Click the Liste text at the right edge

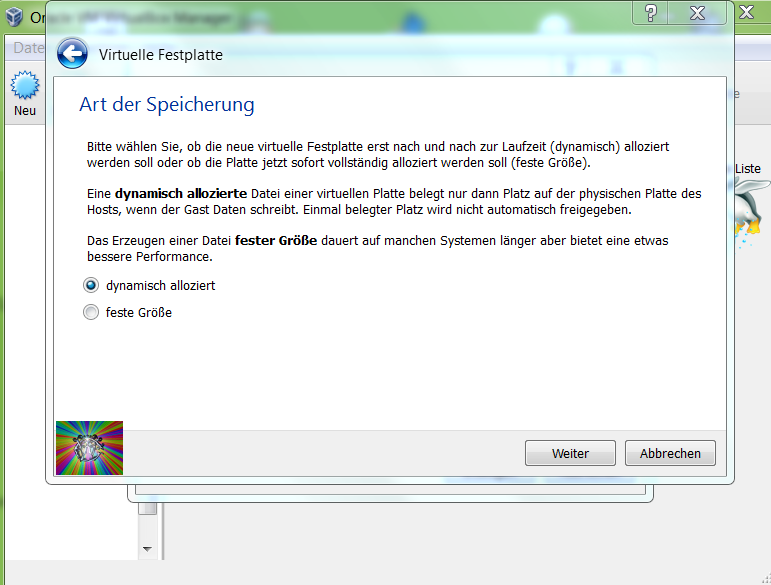(x=748, y=169)
